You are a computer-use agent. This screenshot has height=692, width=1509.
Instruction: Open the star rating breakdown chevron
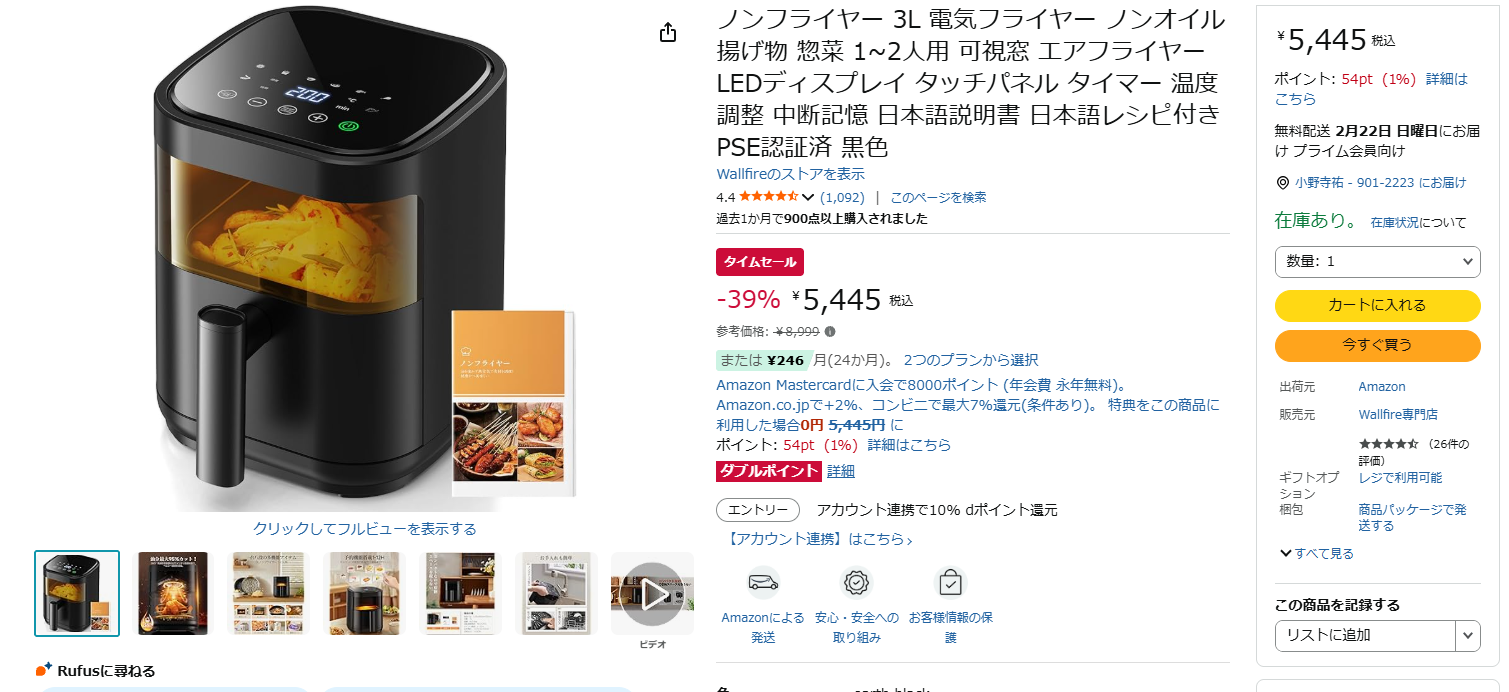808,197
